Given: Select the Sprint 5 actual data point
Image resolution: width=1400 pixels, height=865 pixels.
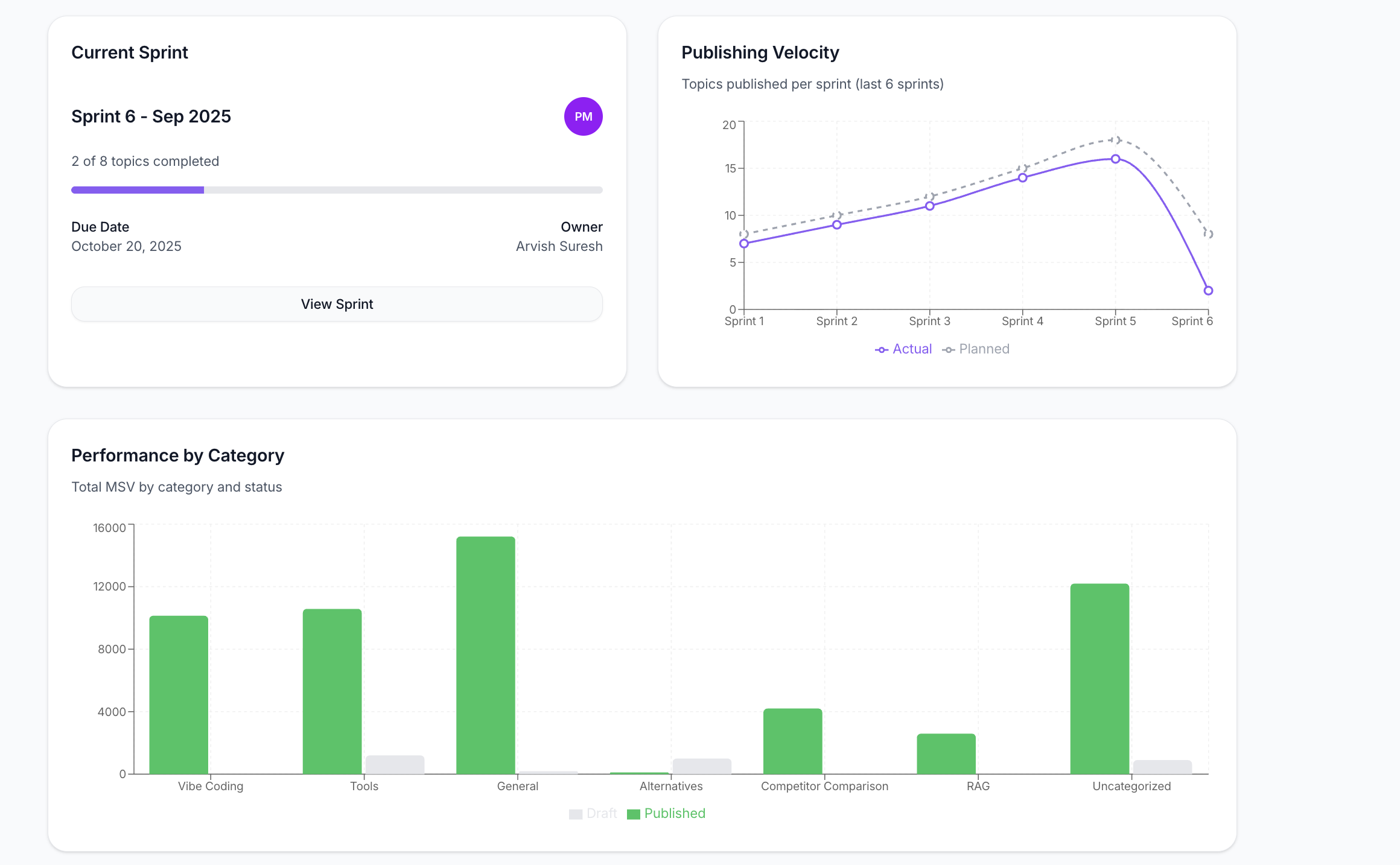Looking at the screenshot, I should [1116, 159].
